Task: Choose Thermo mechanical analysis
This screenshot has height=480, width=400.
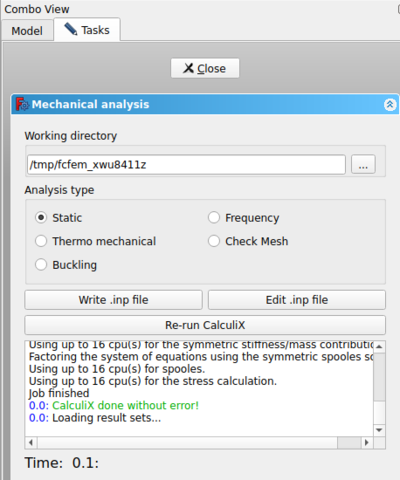Action: coord(96,241)
